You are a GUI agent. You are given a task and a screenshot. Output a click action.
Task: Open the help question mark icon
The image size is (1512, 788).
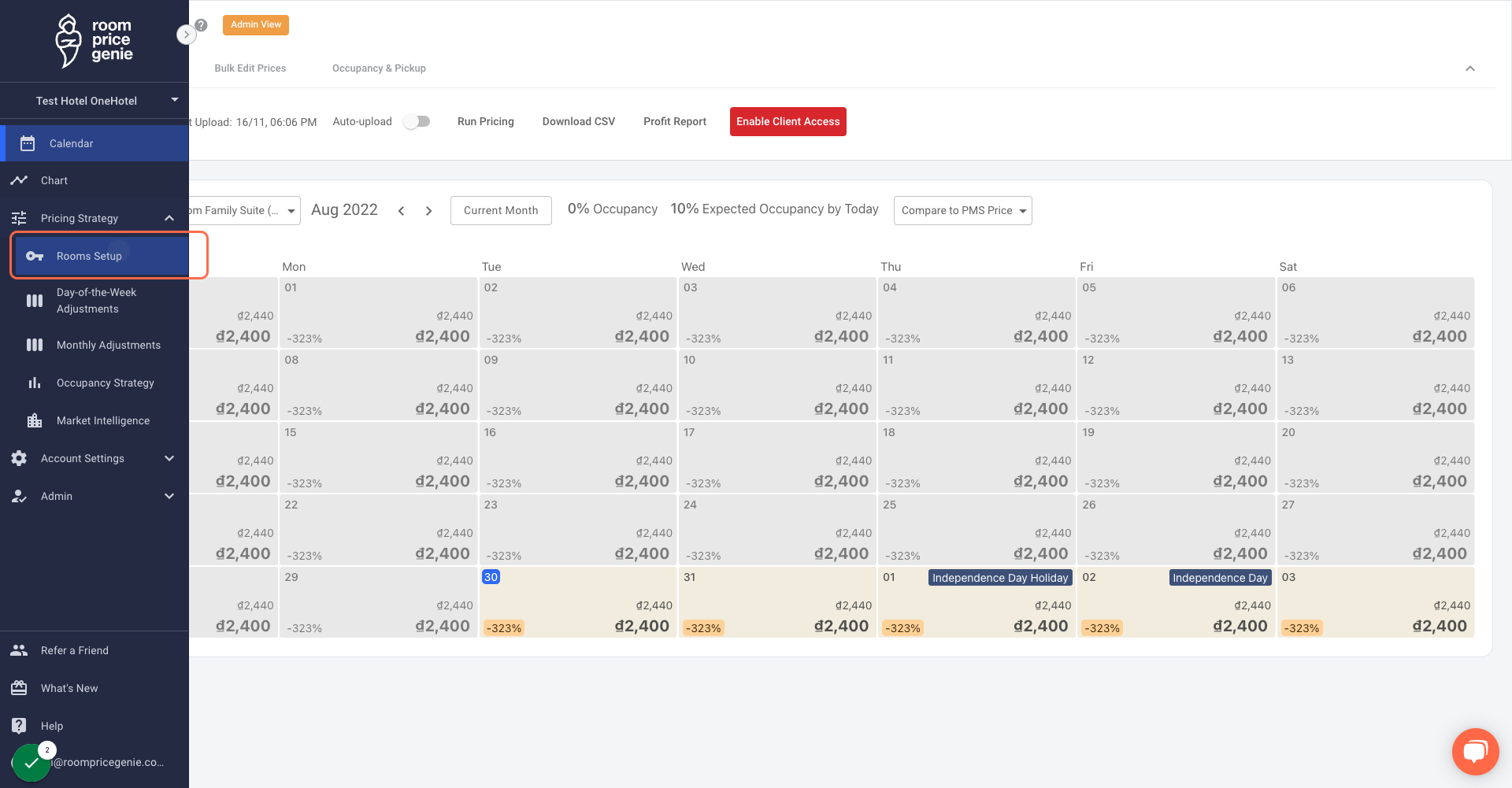[x=202, y=25]
